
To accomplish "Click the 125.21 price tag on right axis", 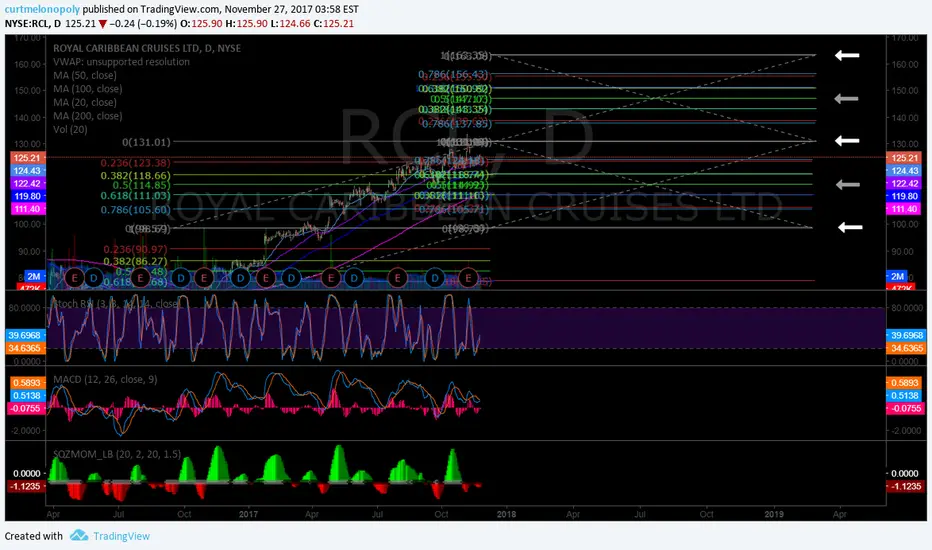I will point(904,158).
